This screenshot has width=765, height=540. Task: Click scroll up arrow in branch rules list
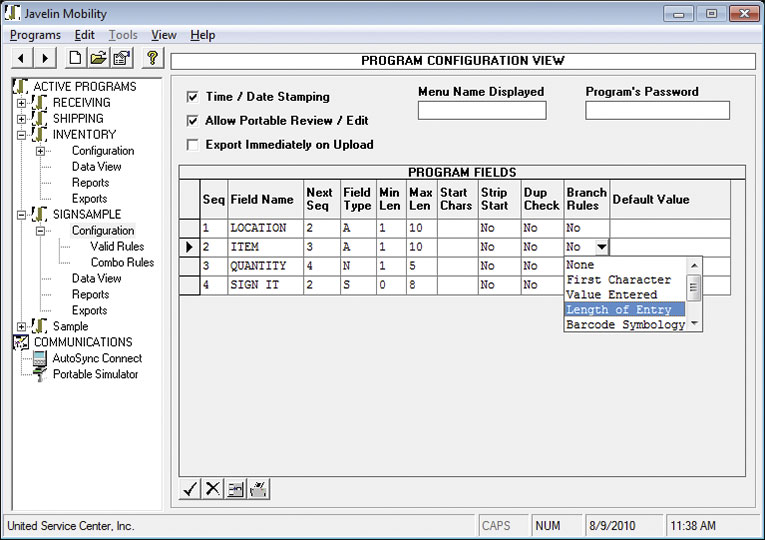pos(694,265)
